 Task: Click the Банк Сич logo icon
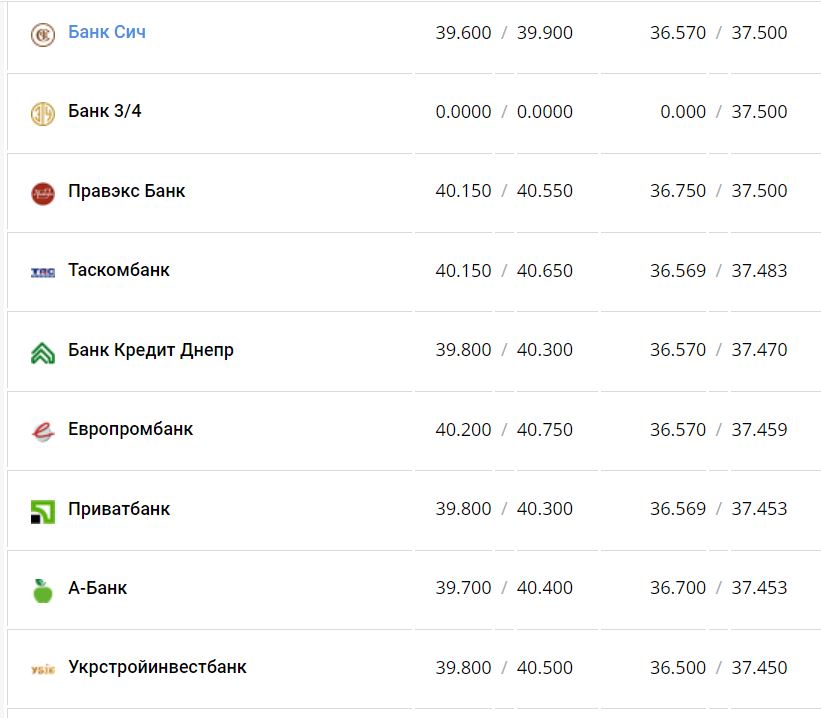42,34
